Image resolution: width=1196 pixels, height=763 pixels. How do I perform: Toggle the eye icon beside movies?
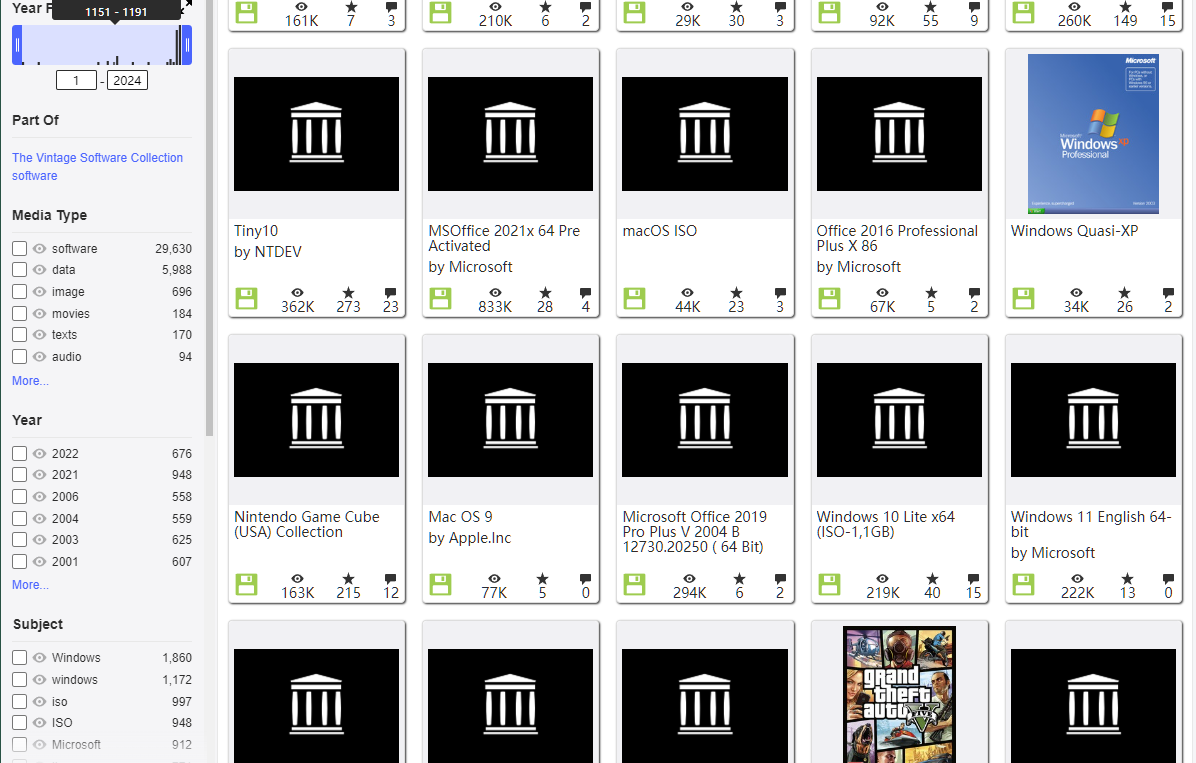pos(40,314)
